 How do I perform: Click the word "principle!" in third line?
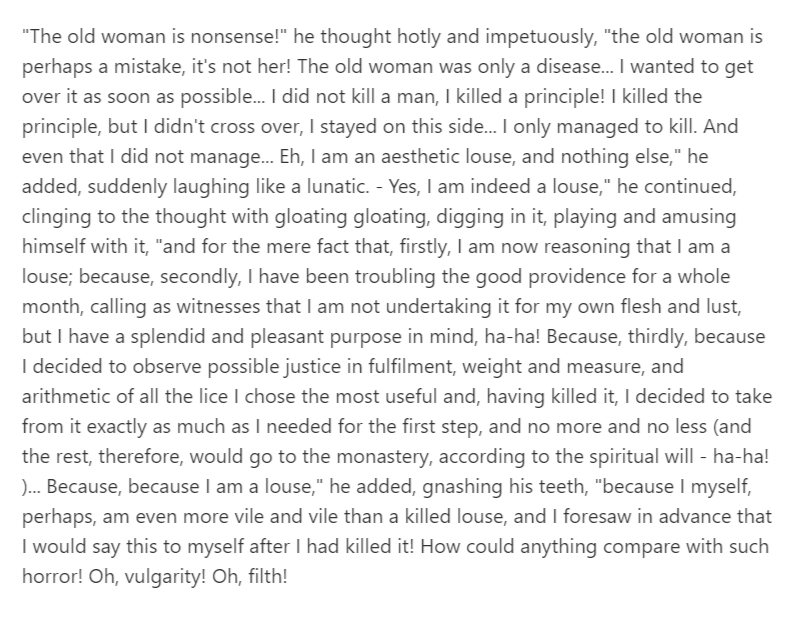click(x=564, y=97)
